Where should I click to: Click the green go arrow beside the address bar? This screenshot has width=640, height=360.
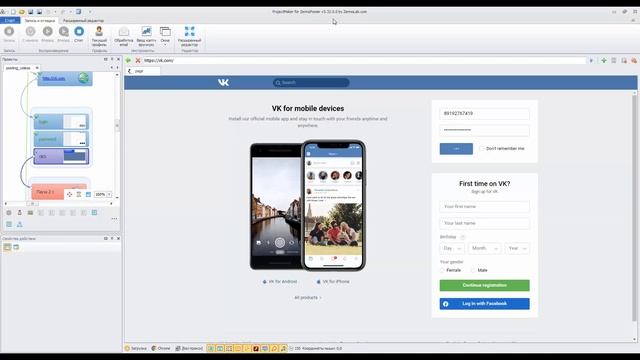tap(128, 60)
